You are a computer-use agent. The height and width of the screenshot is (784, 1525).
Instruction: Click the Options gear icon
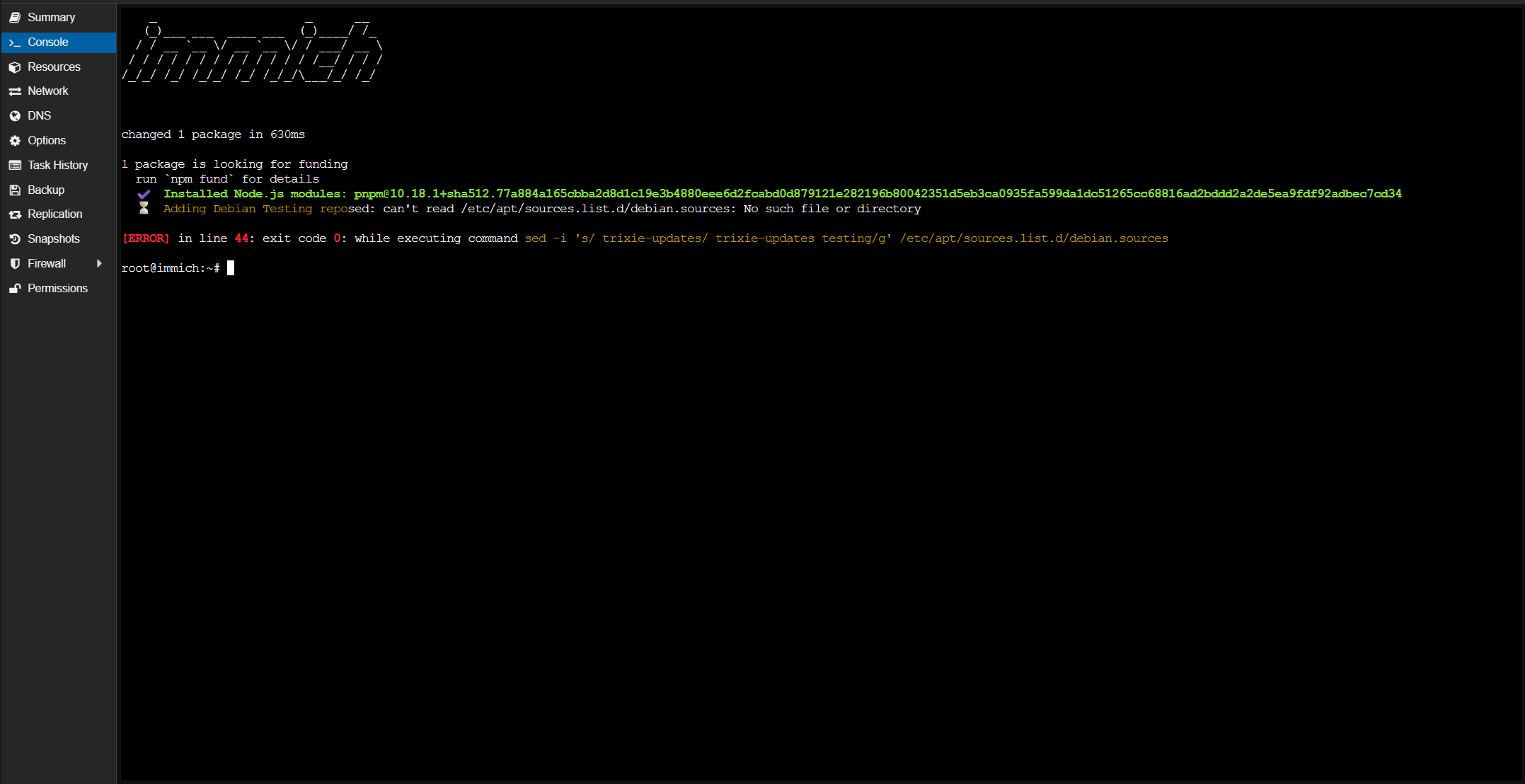15,141
